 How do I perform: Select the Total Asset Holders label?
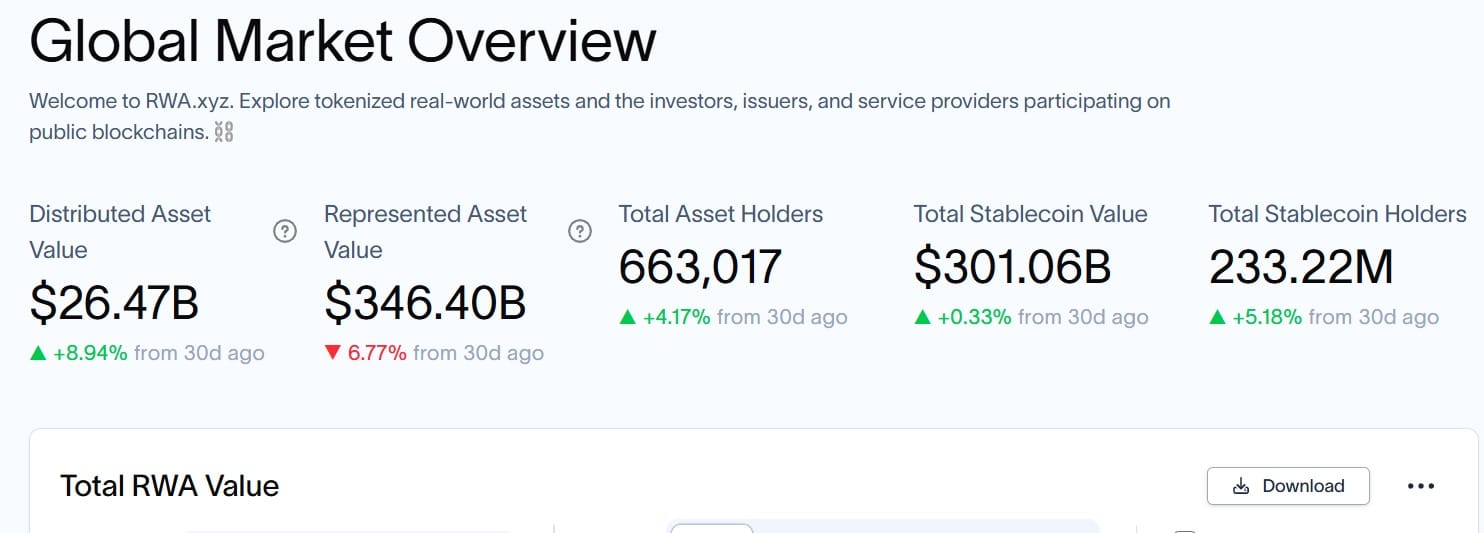(x=721, y=214)
